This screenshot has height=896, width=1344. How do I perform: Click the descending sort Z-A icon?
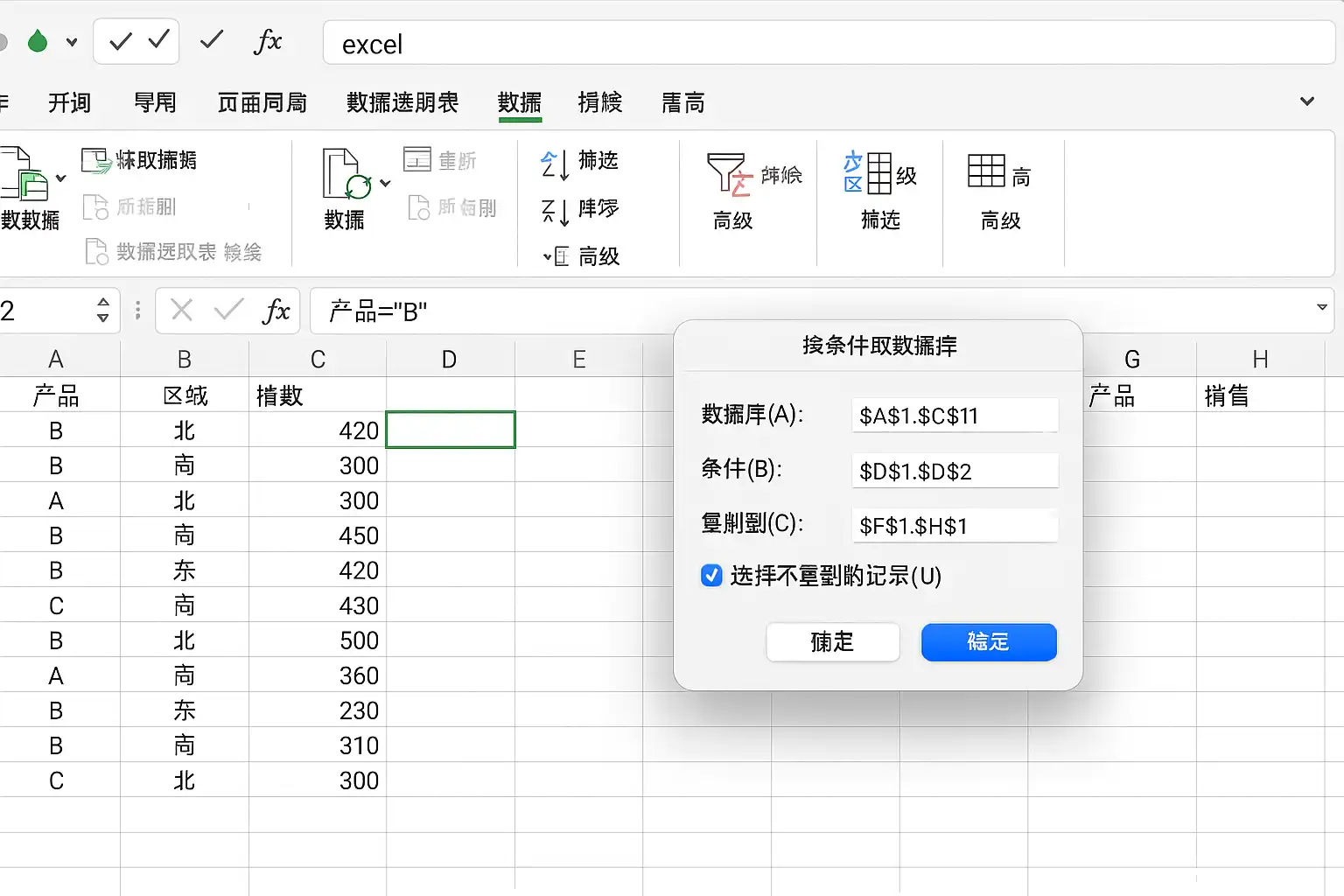point(555,211)
